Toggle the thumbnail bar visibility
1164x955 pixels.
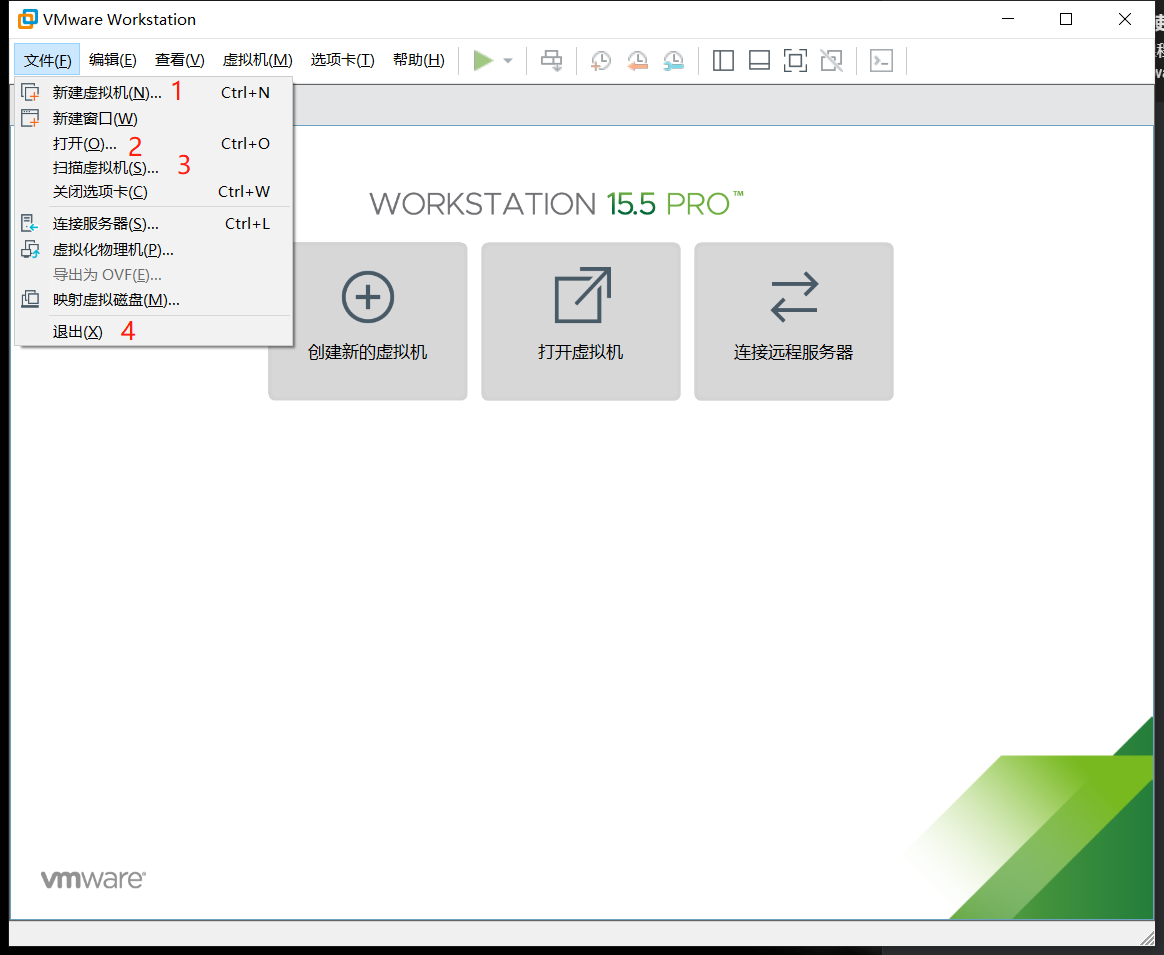click(x=758, y=60)
